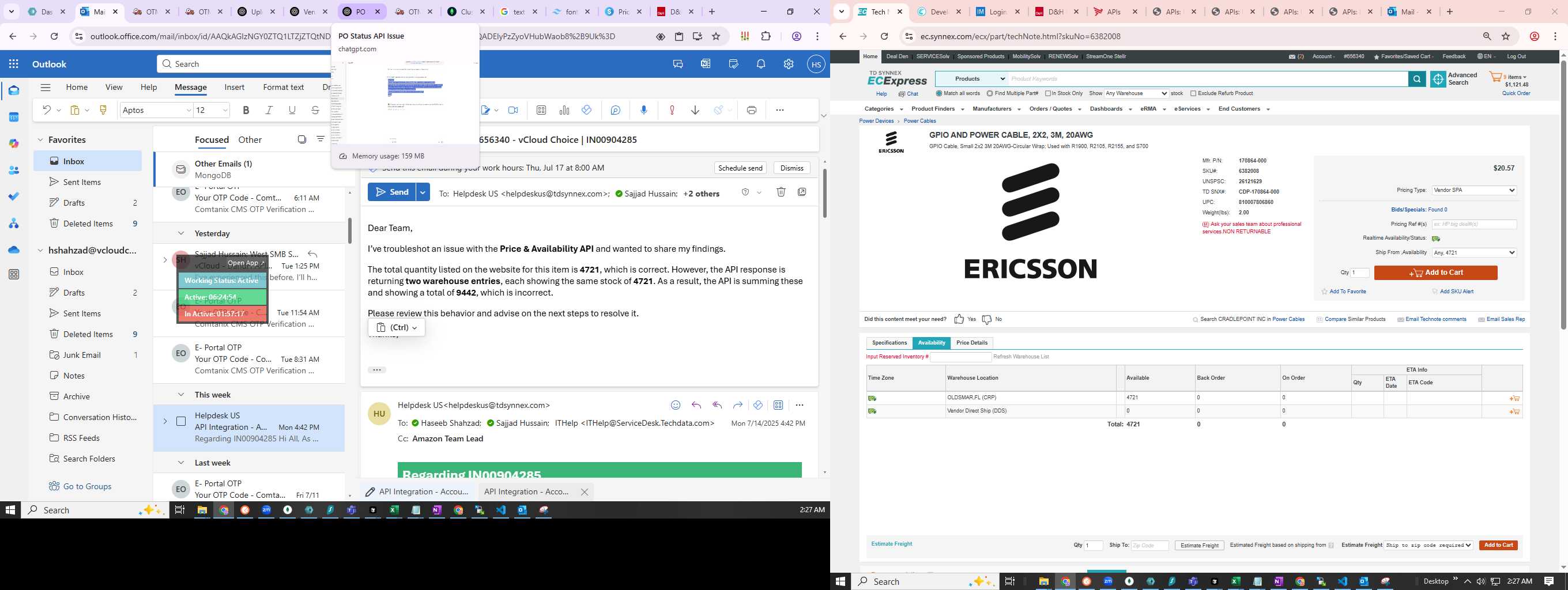The width and height of the screenshot is (1568, 590).
Task: Open Calendar from Outlook left rail
Action: (x=13, y=117)
